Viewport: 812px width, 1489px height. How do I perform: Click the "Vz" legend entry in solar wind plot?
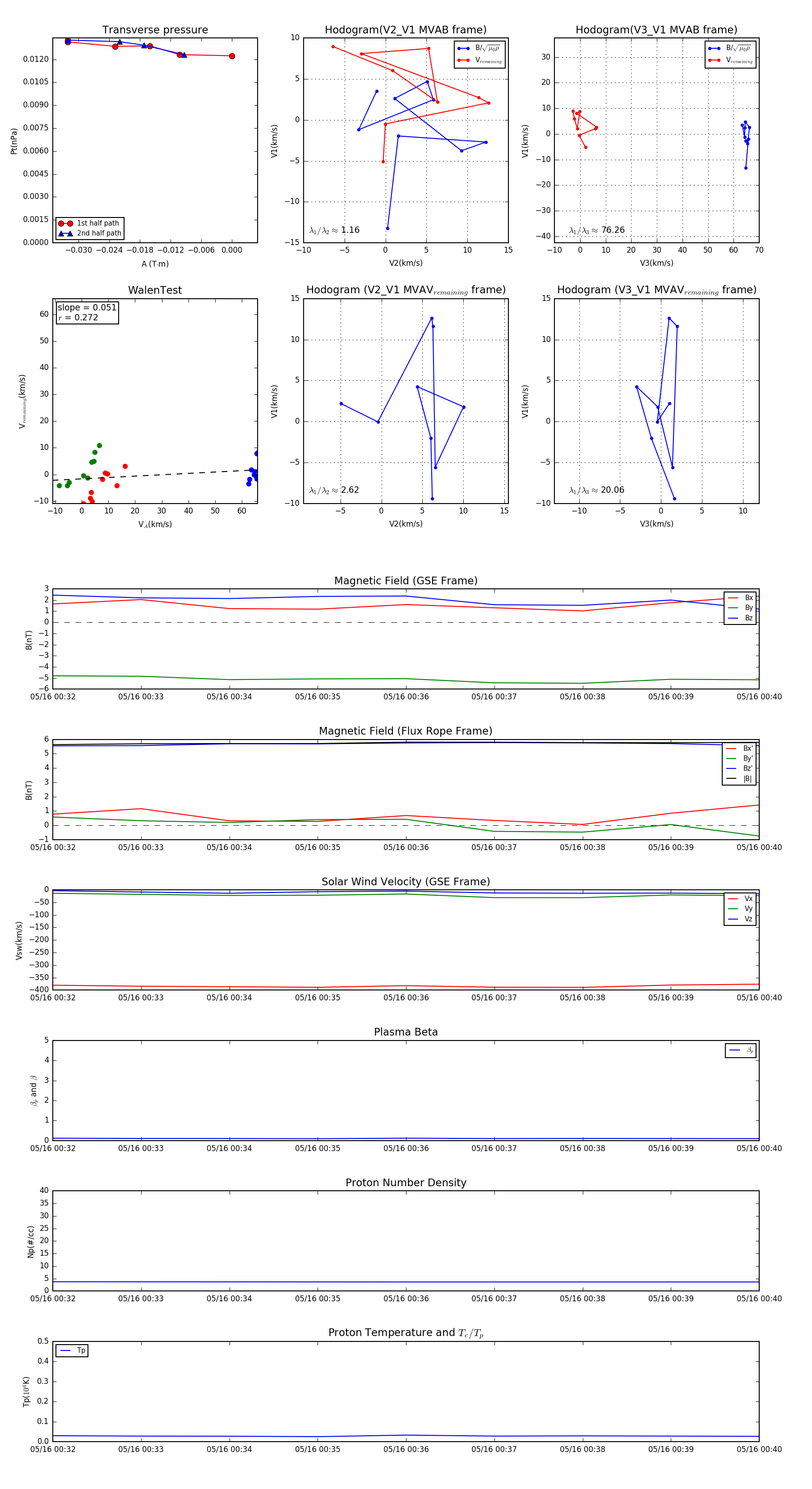(x=740, y=919)
